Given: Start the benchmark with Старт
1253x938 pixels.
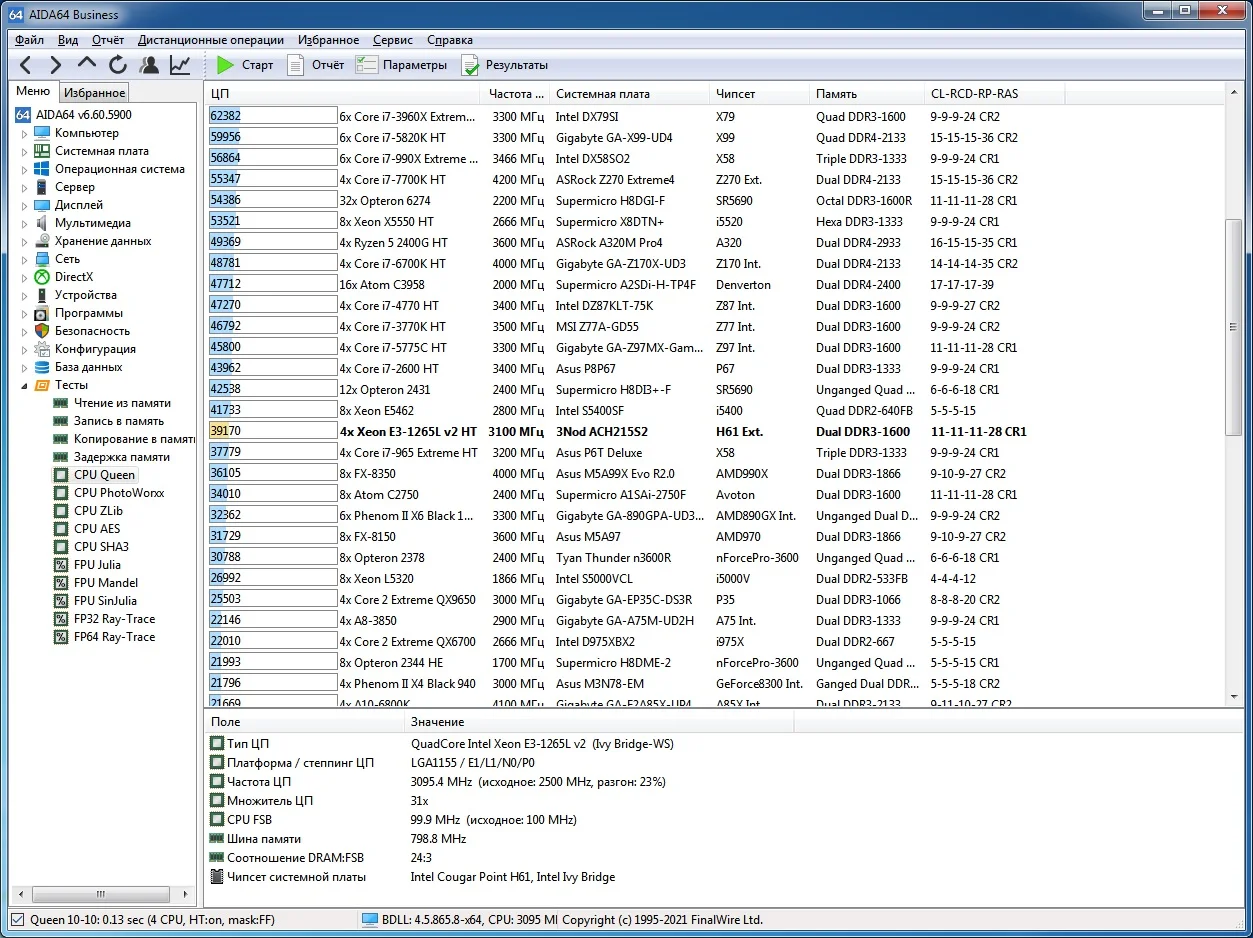Looking at the screenshot, I should point(245,65).
